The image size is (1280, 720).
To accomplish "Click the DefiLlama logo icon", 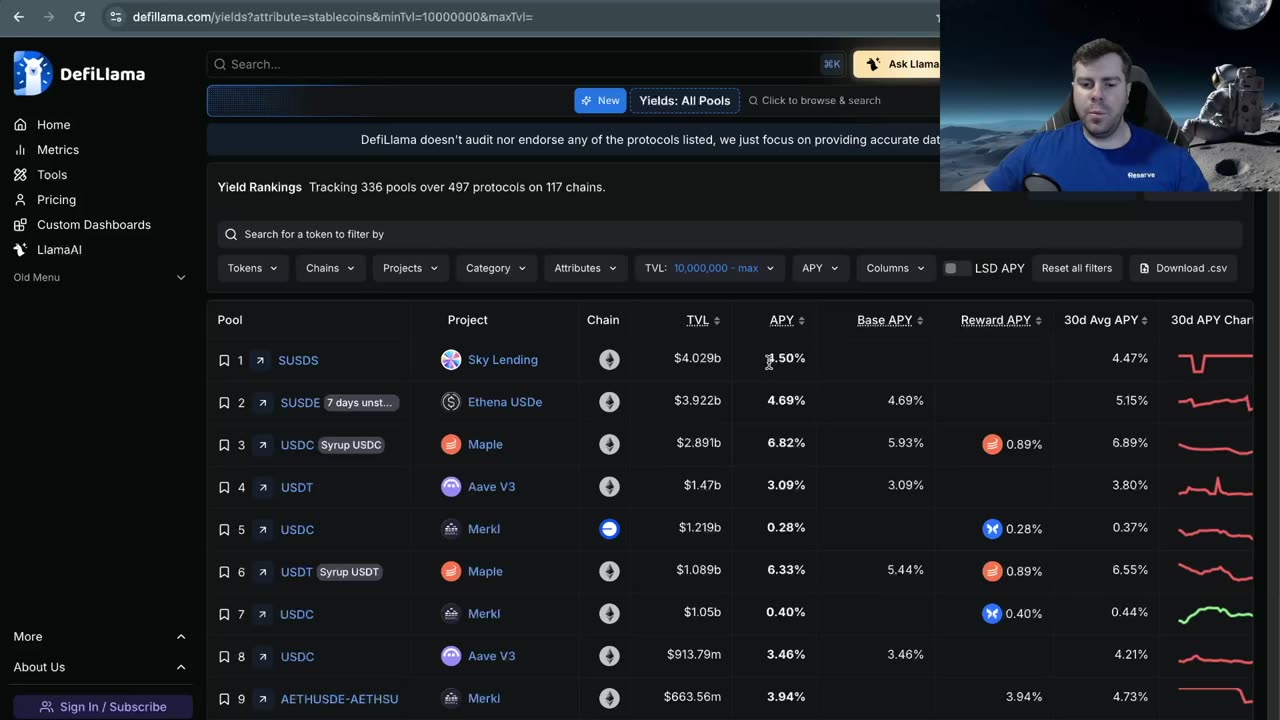I will click(32, 73).
